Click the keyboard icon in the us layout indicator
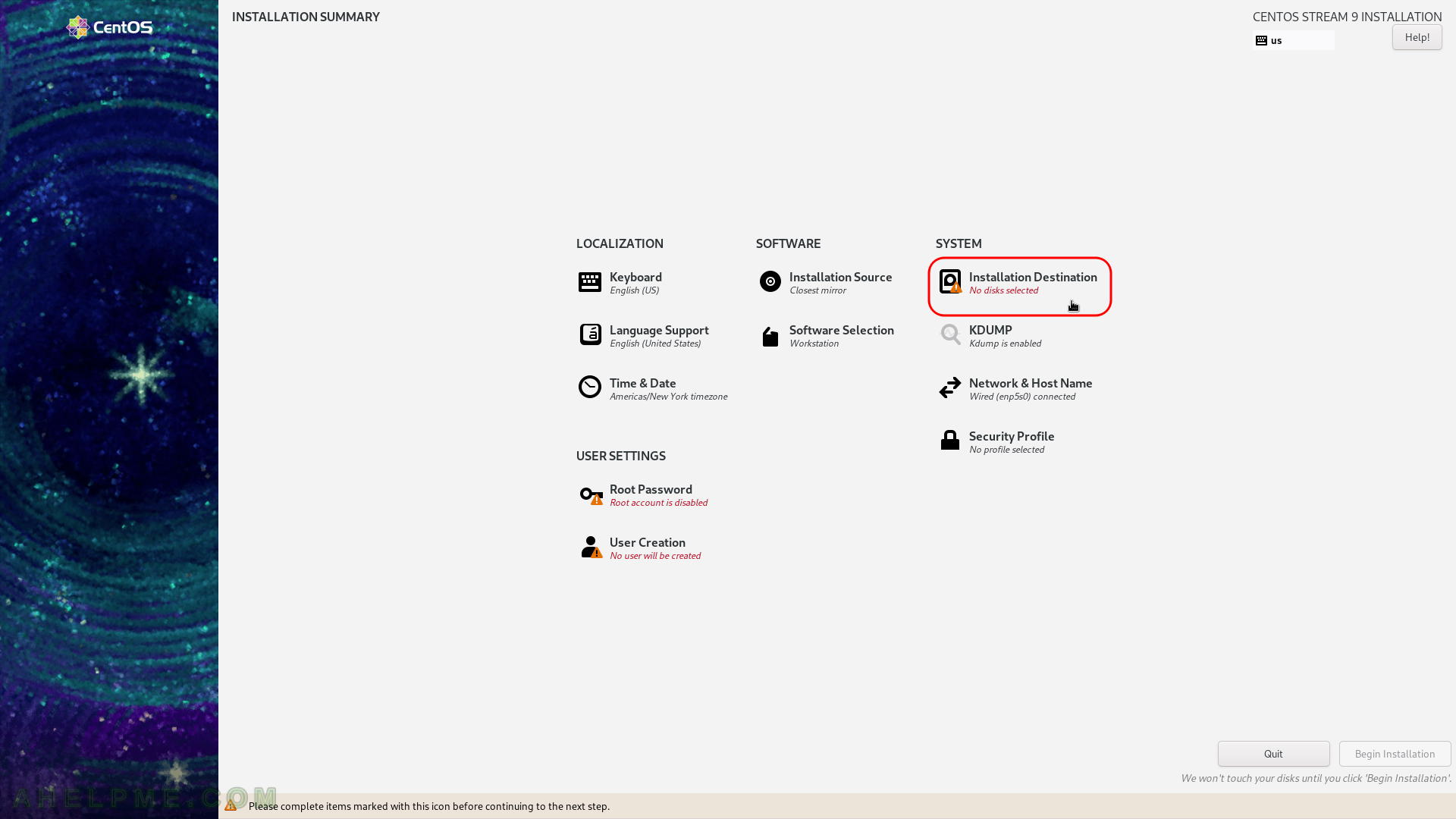1456x819 pixels. 1261,40
